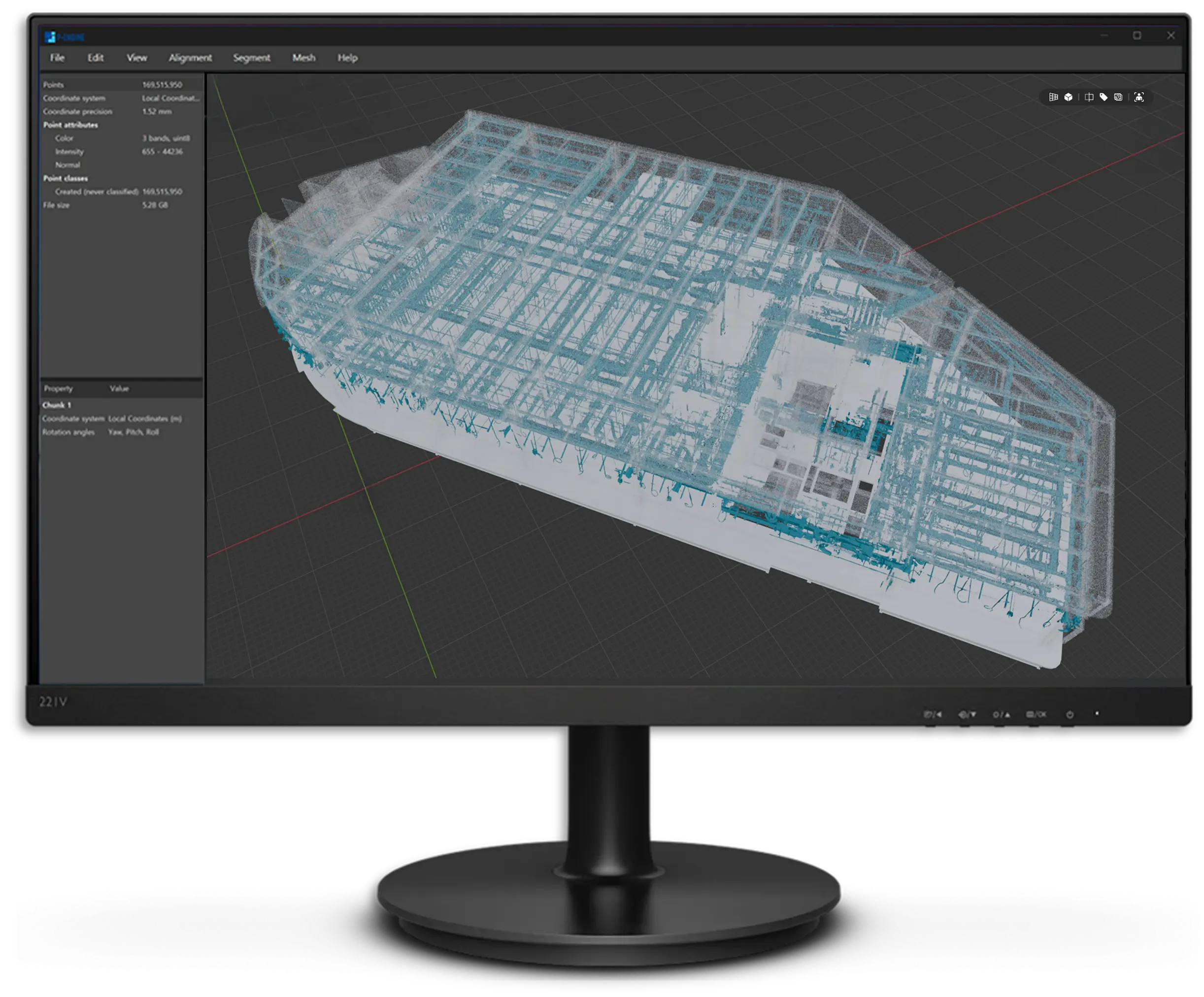This screenshot has width=1204, height=997.
Task: Expand the Point classes section
Action: (65, 178)
